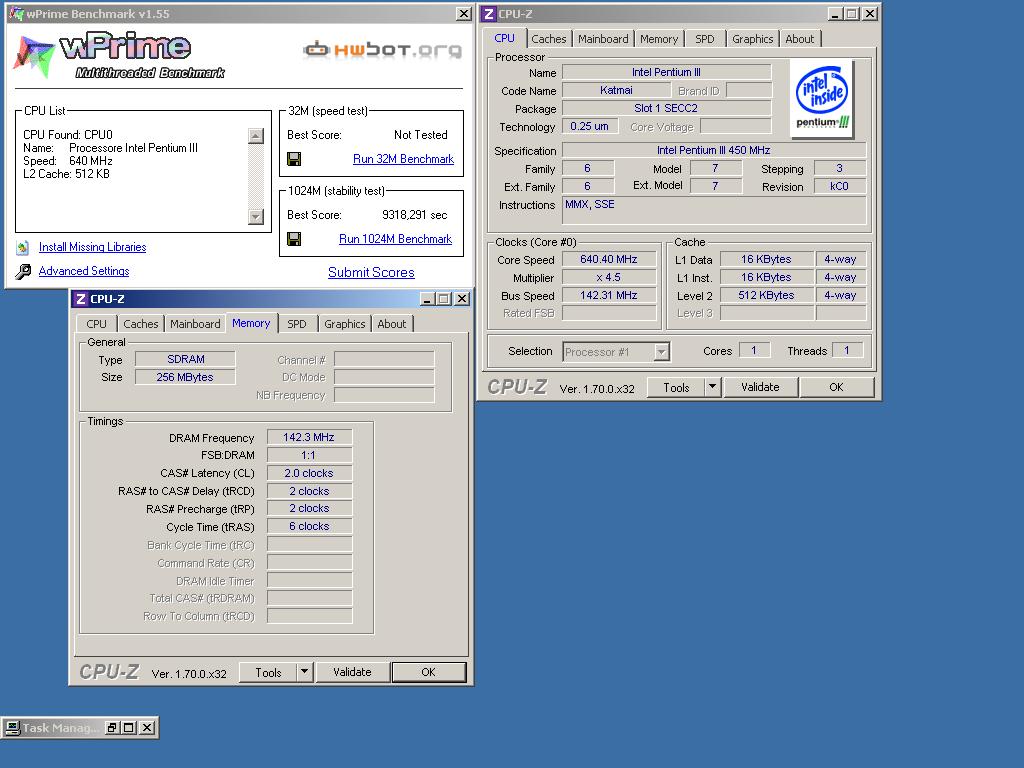Click Install Missing Libraries link
1024x768 pixels.
(92, 247)
